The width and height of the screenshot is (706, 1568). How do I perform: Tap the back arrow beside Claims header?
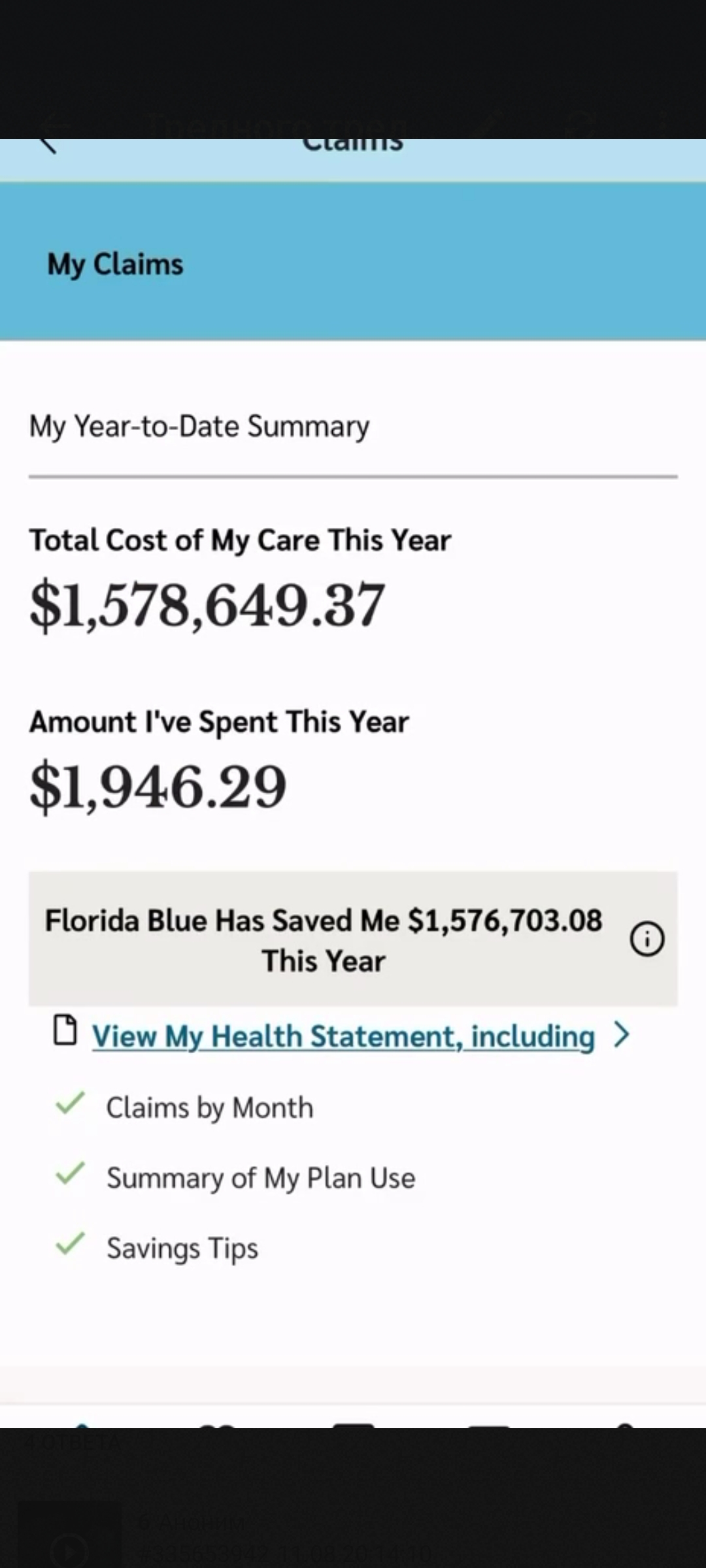48,146
